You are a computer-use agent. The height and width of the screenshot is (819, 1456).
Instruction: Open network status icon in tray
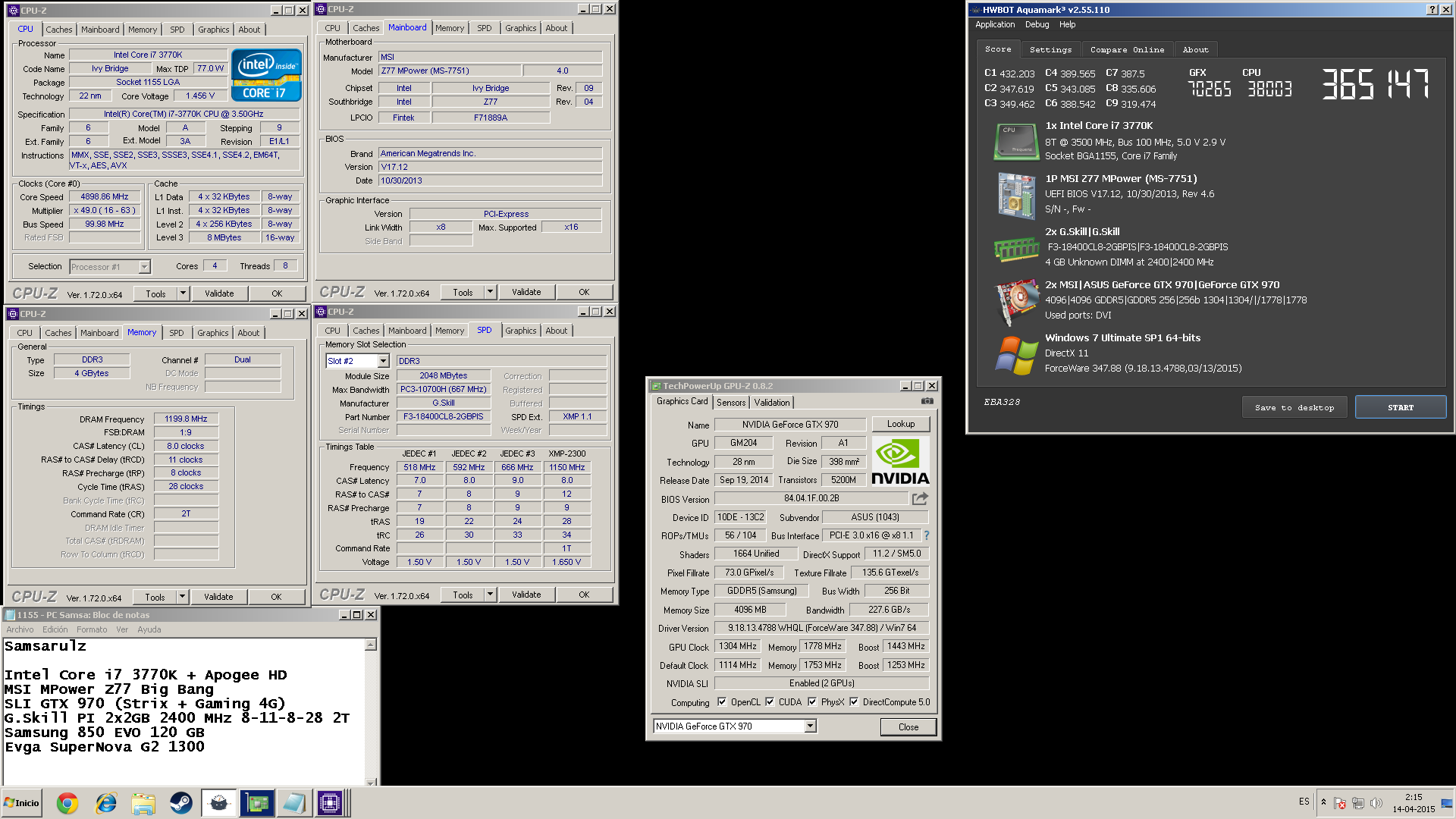tap(1358, 803)
